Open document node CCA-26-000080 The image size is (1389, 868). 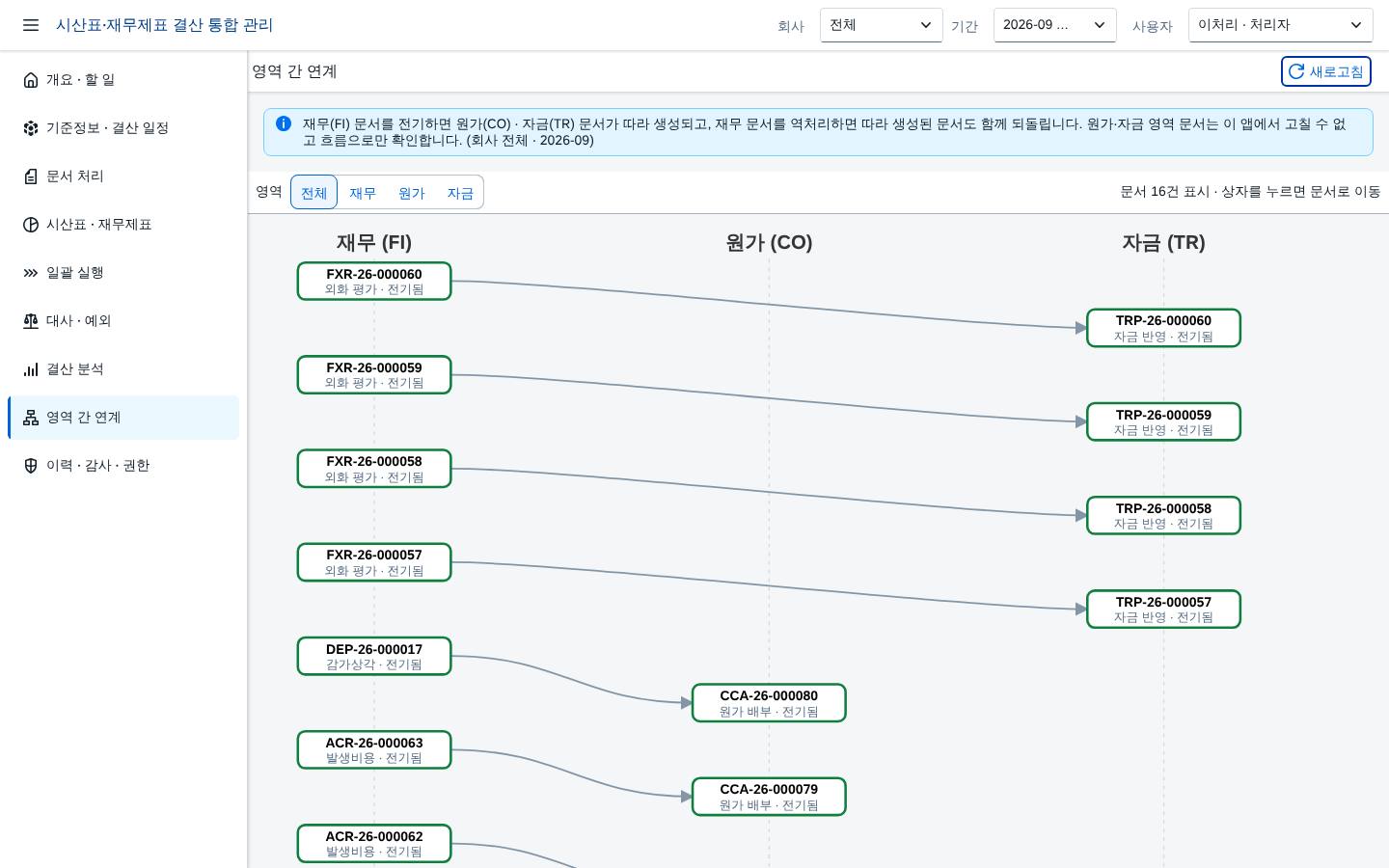(769, 703)
